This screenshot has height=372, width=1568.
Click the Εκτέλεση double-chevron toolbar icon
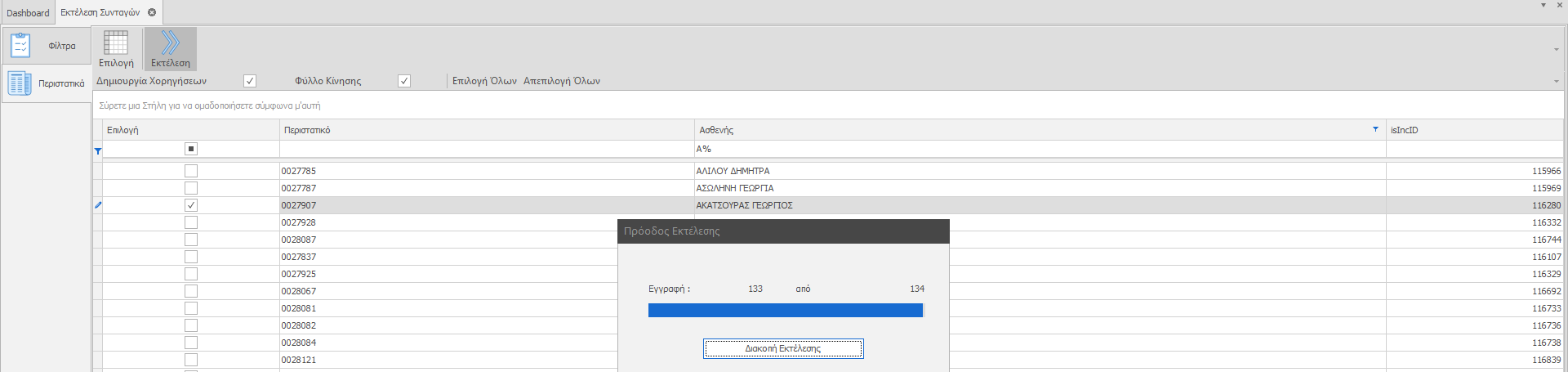pyautogui.click(x=170, y=43)
